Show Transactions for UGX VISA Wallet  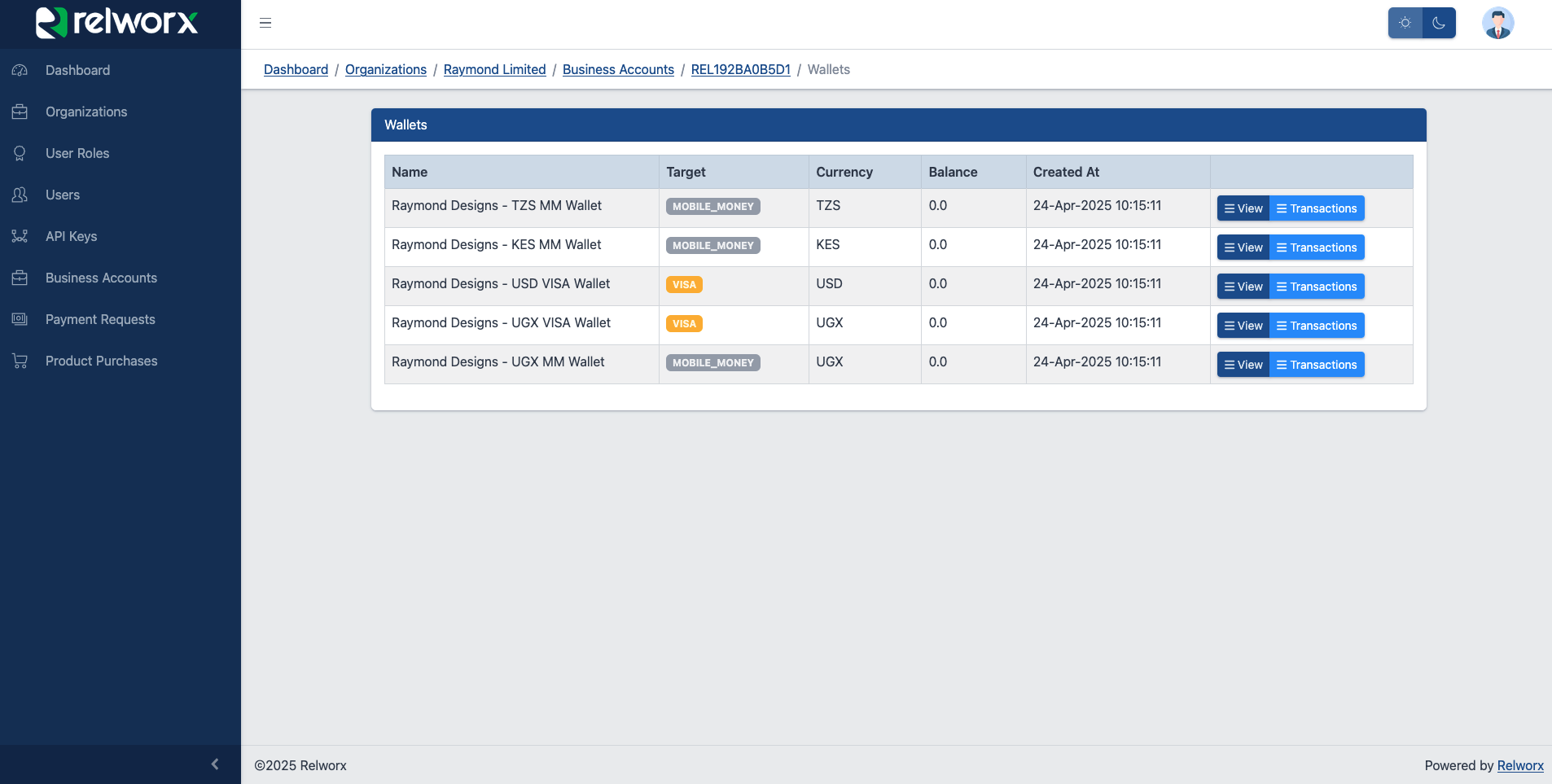click(x=1317, y=326)
